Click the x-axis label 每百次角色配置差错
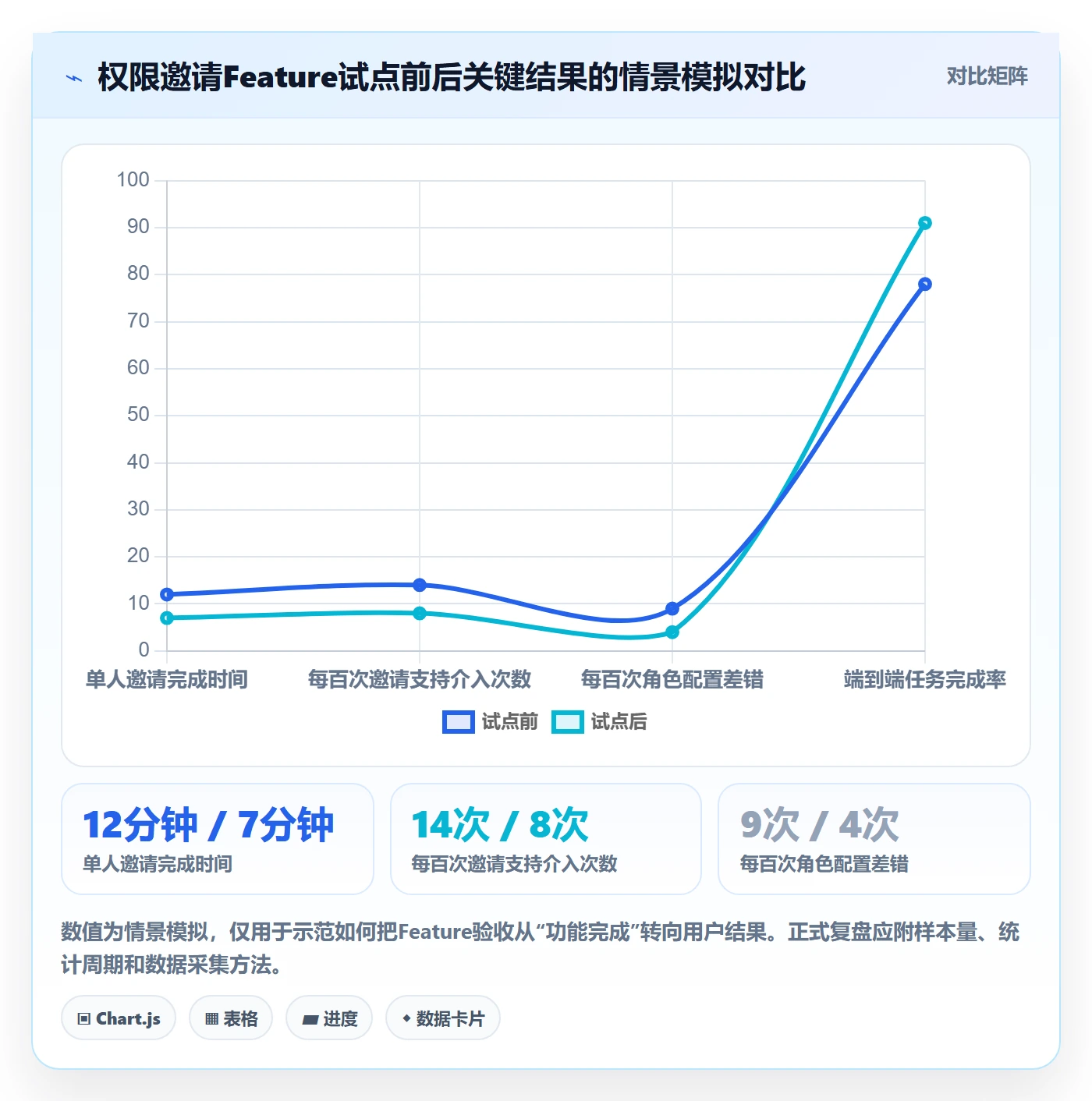Viewport: 1092px width, 1101px height. [x=672, y=679]
